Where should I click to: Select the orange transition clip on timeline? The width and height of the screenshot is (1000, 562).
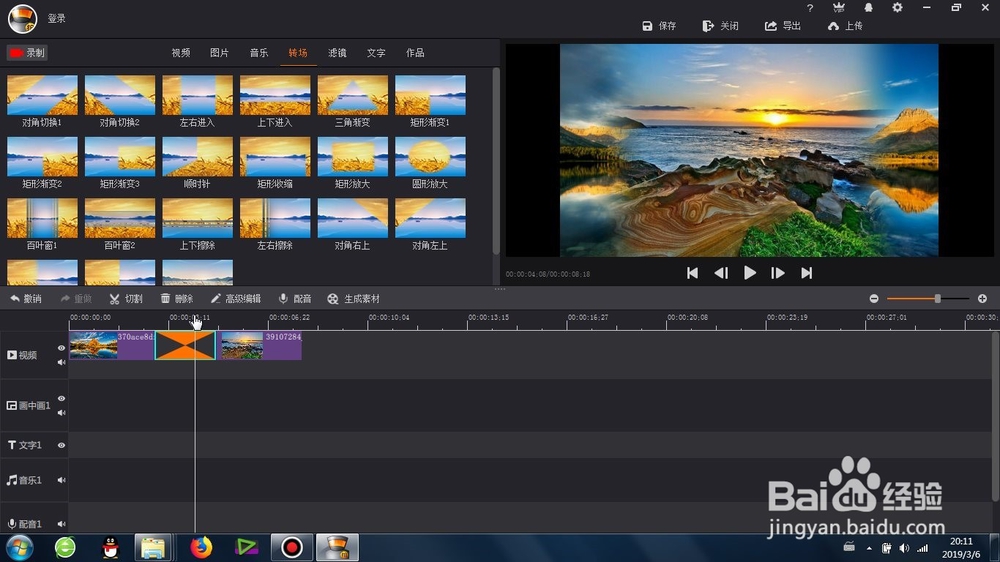pos(185,345)
